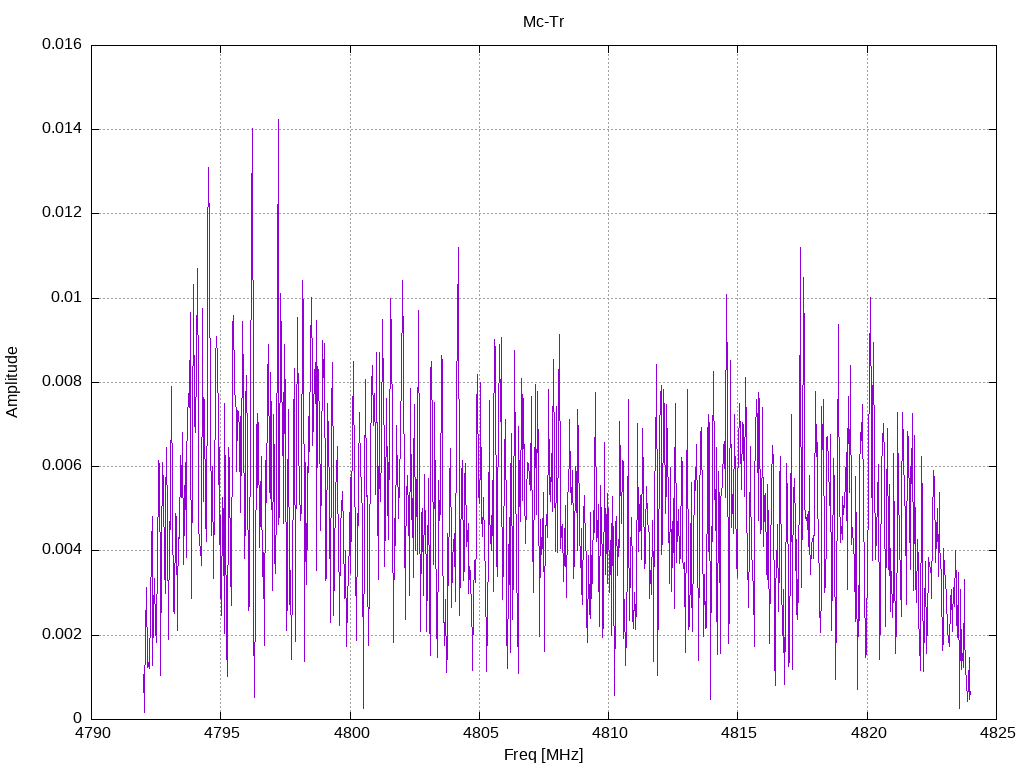Click the y-axis tick value 0.008
The height and width of the screenshot is (768, 1024).
coord(62,381)
